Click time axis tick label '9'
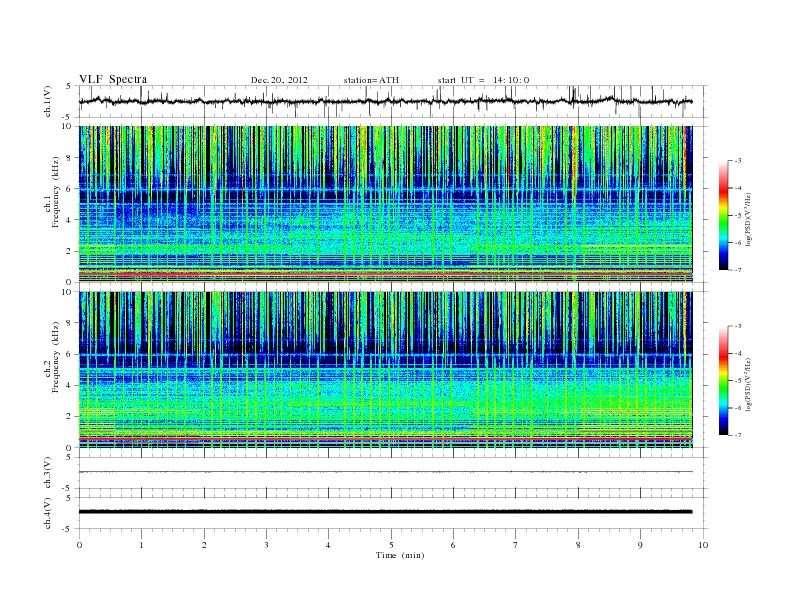 [x=640, y=545]
